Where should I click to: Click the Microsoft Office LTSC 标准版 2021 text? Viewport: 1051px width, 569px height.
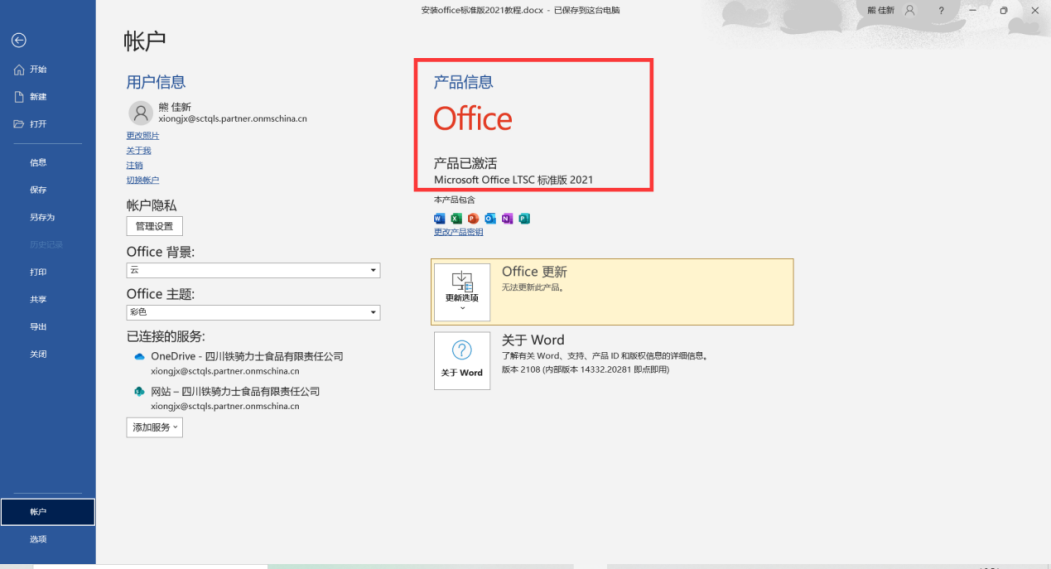513,180
